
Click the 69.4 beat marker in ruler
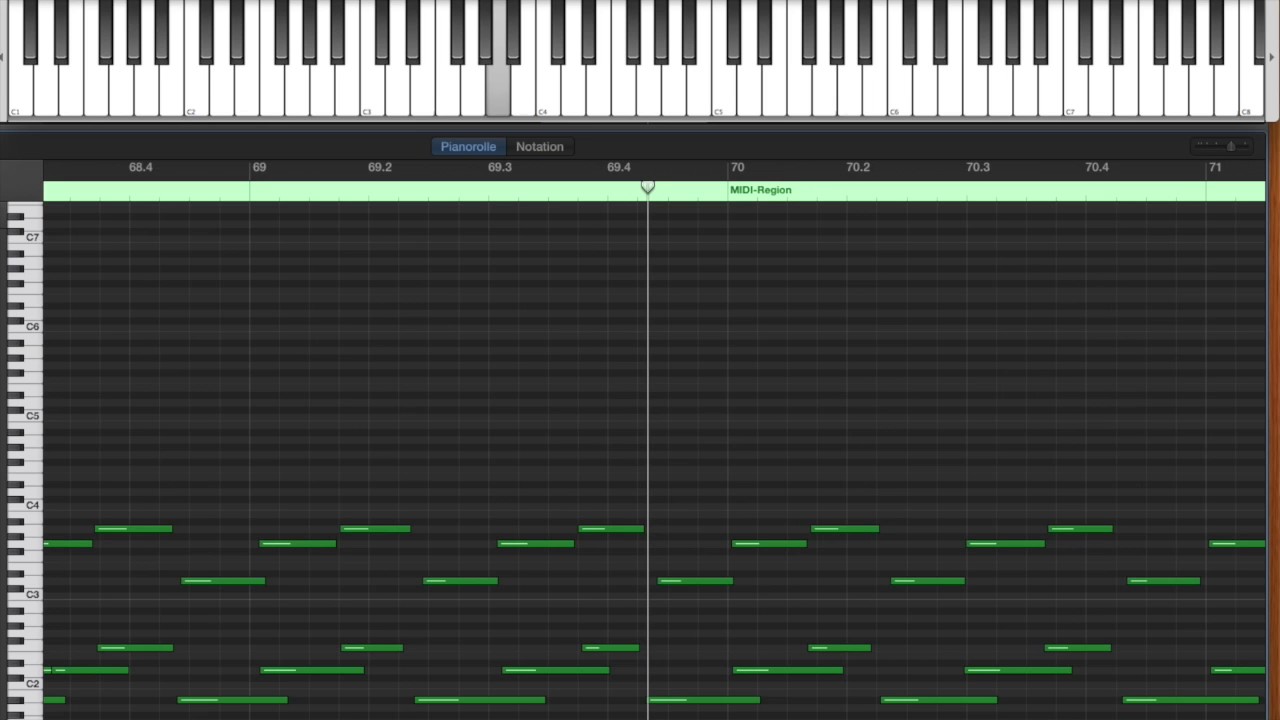pos(619,167)
